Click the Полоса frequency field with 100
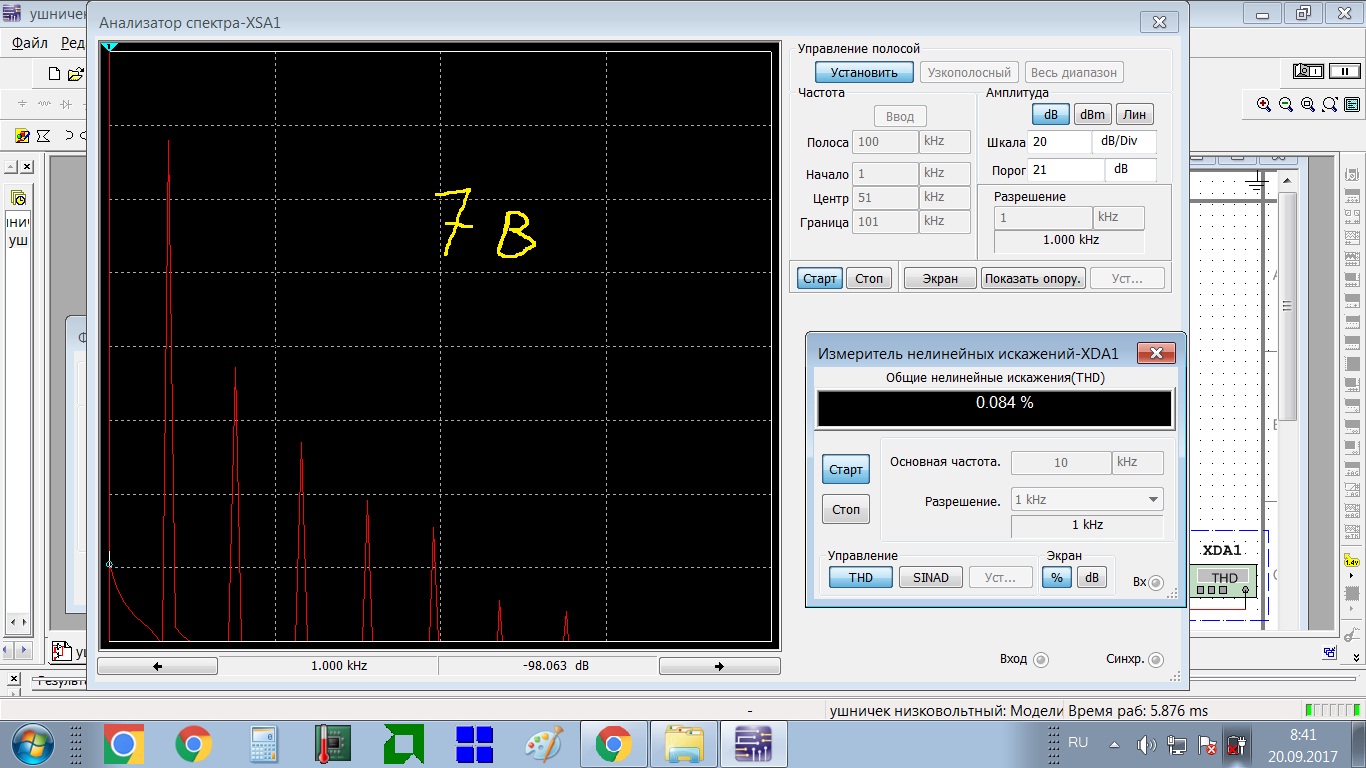1366x768 pixels. coord(885,142)
